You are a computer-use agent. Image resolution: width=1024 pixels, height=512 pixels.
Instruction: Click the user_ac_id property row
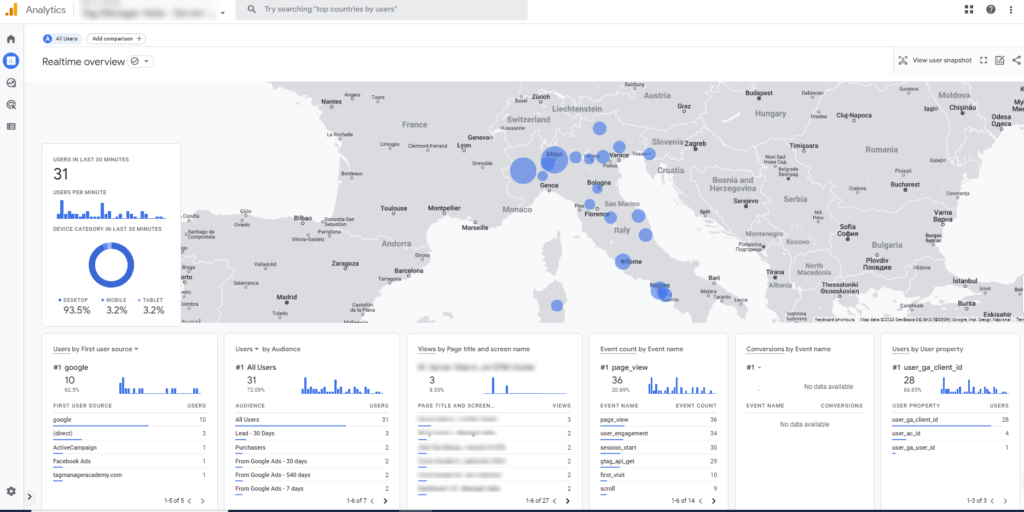[x=950, y=434]
